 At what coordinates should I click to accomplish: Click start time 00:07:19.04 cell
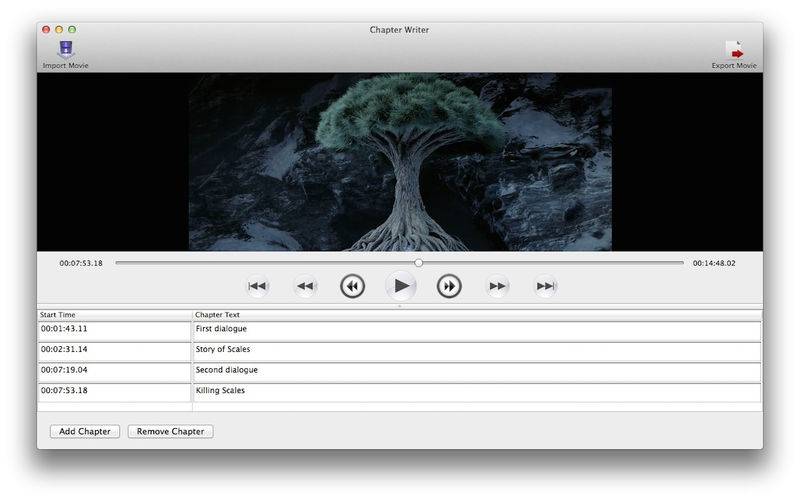click(x=114, y=372)
